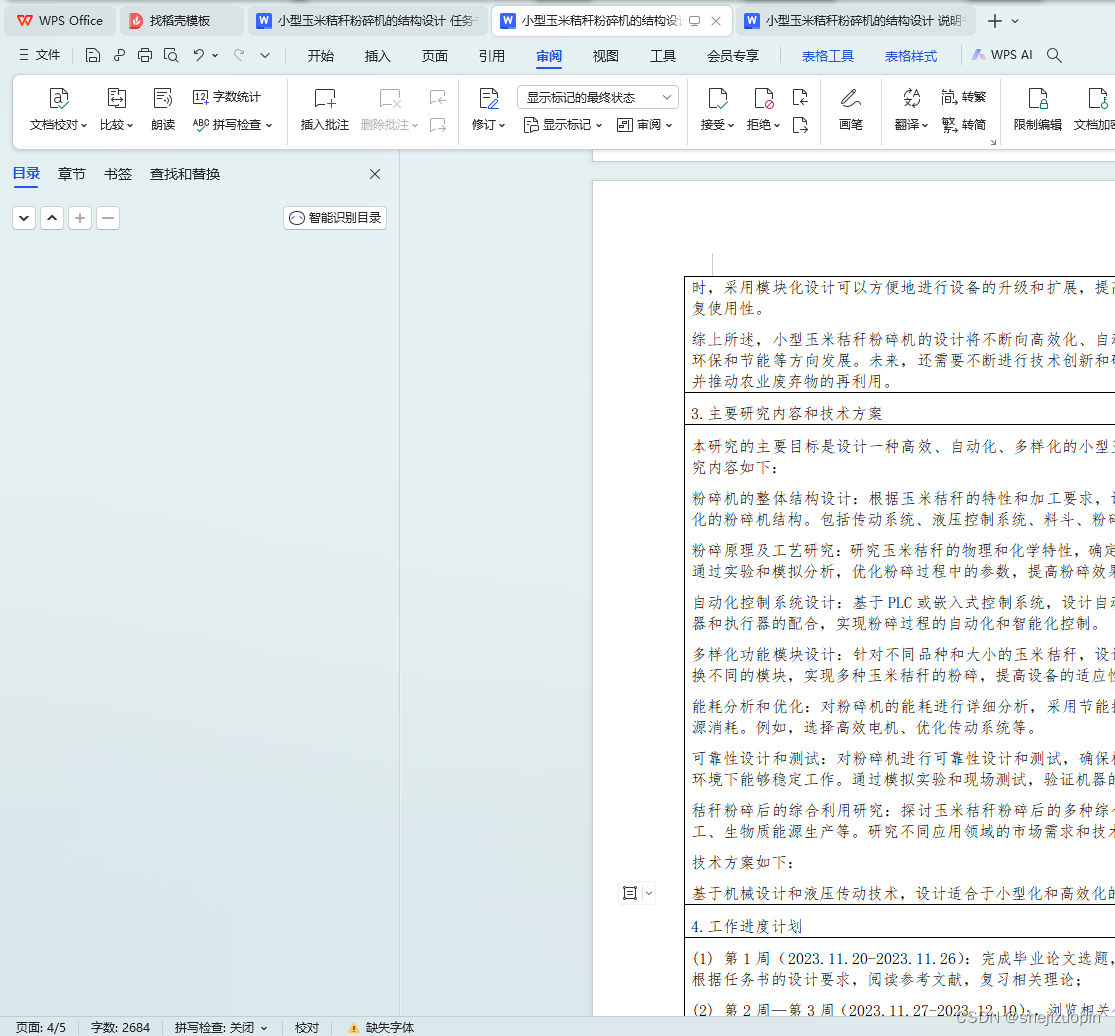Demote heading level minus button

click(107, 218)
